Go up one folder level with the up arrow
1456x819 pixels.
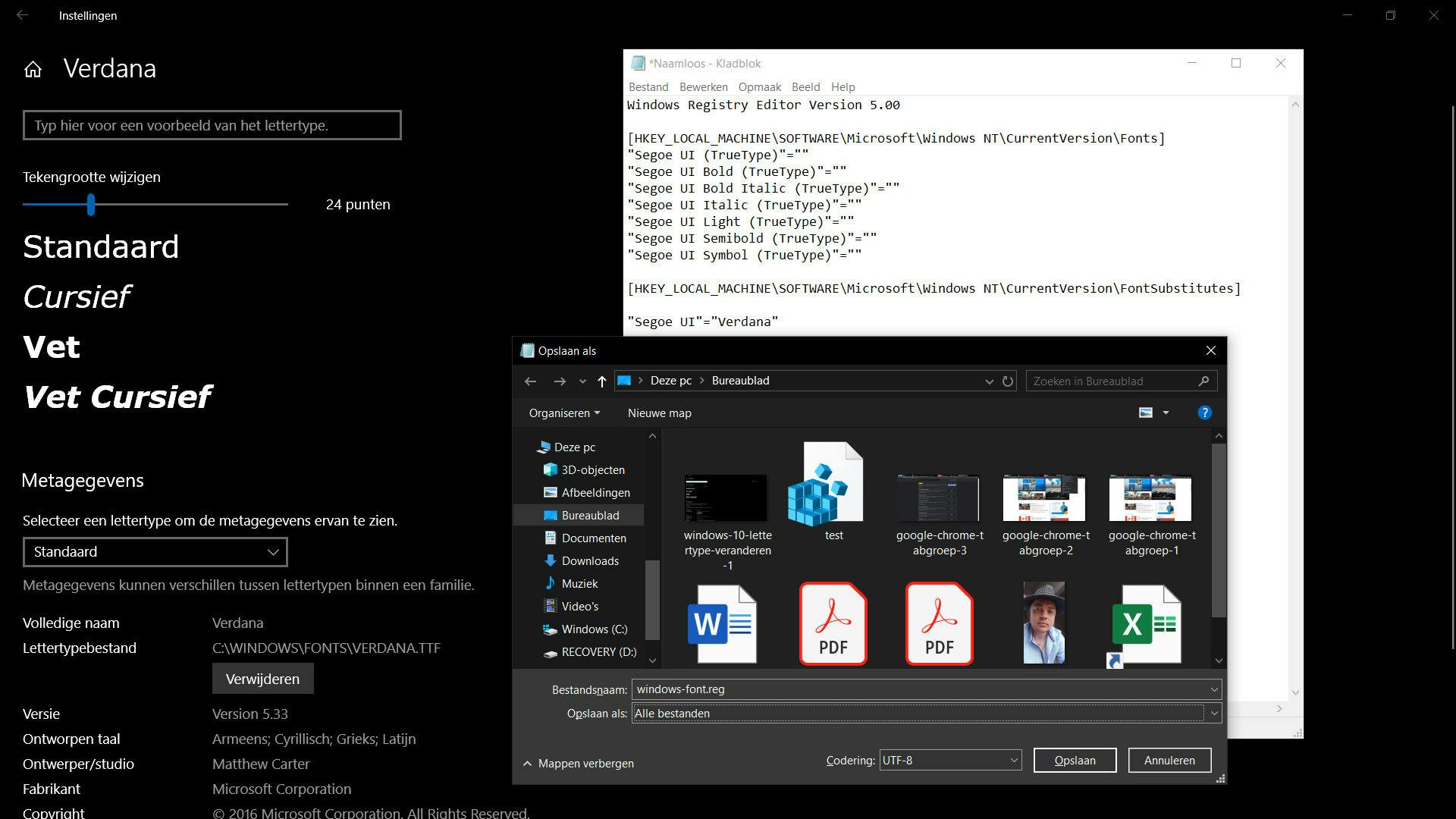pyautogui.click(x=601, y=381)
